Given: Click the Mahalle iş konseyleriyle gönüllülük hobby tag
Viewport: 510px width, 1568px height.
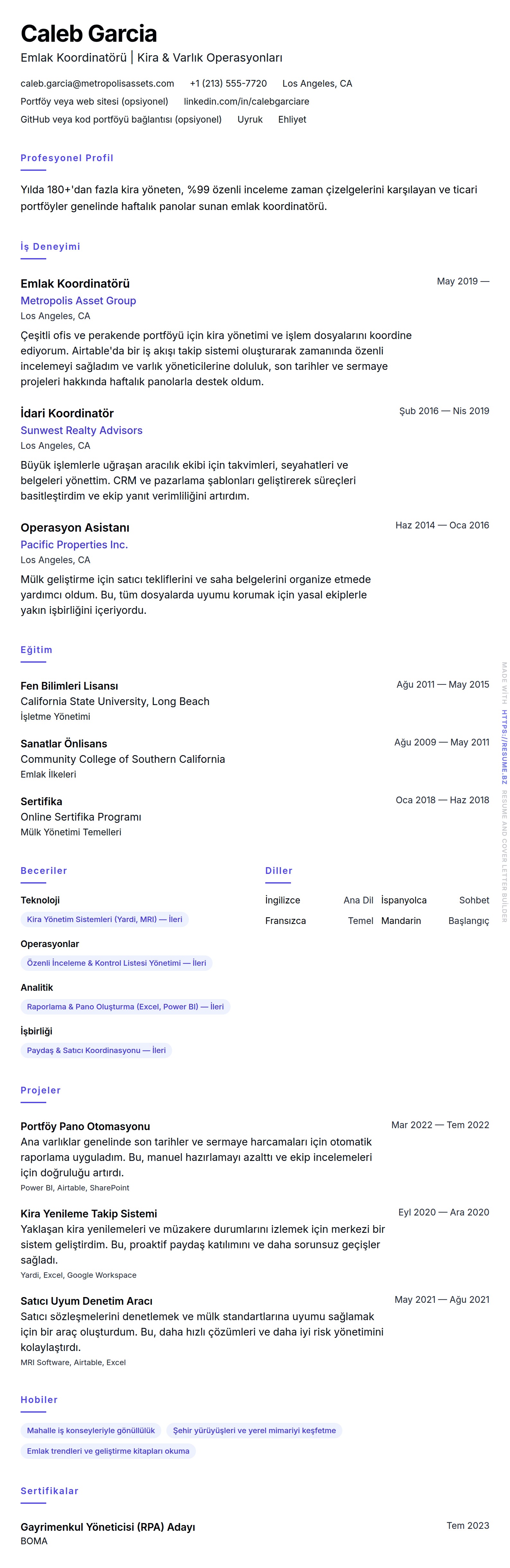Looking at the screenshot, I should point(91,1431).
